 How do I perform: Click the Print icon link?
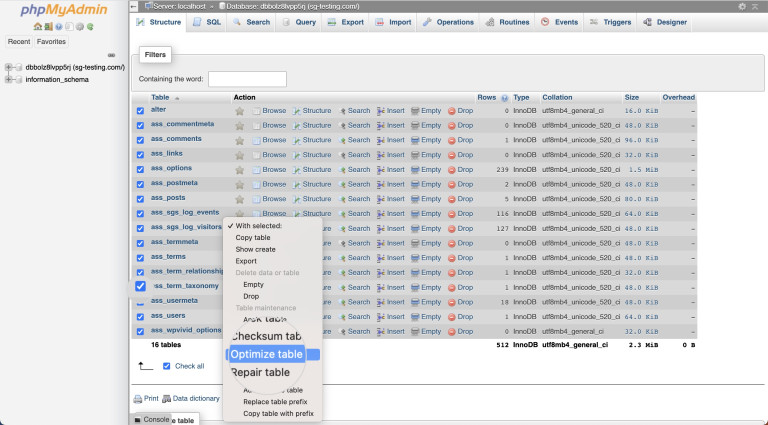(146, 399)
